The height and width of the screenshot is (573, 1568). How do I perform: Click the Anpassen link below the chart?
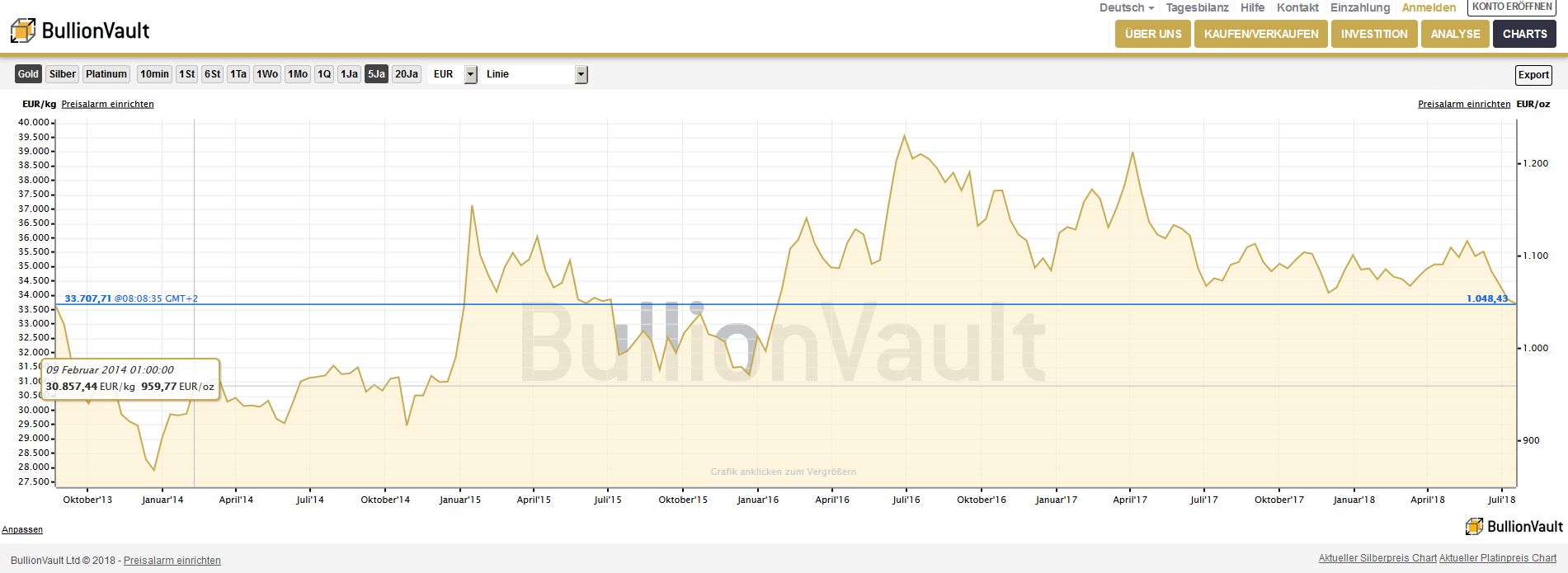coord(22,529)
